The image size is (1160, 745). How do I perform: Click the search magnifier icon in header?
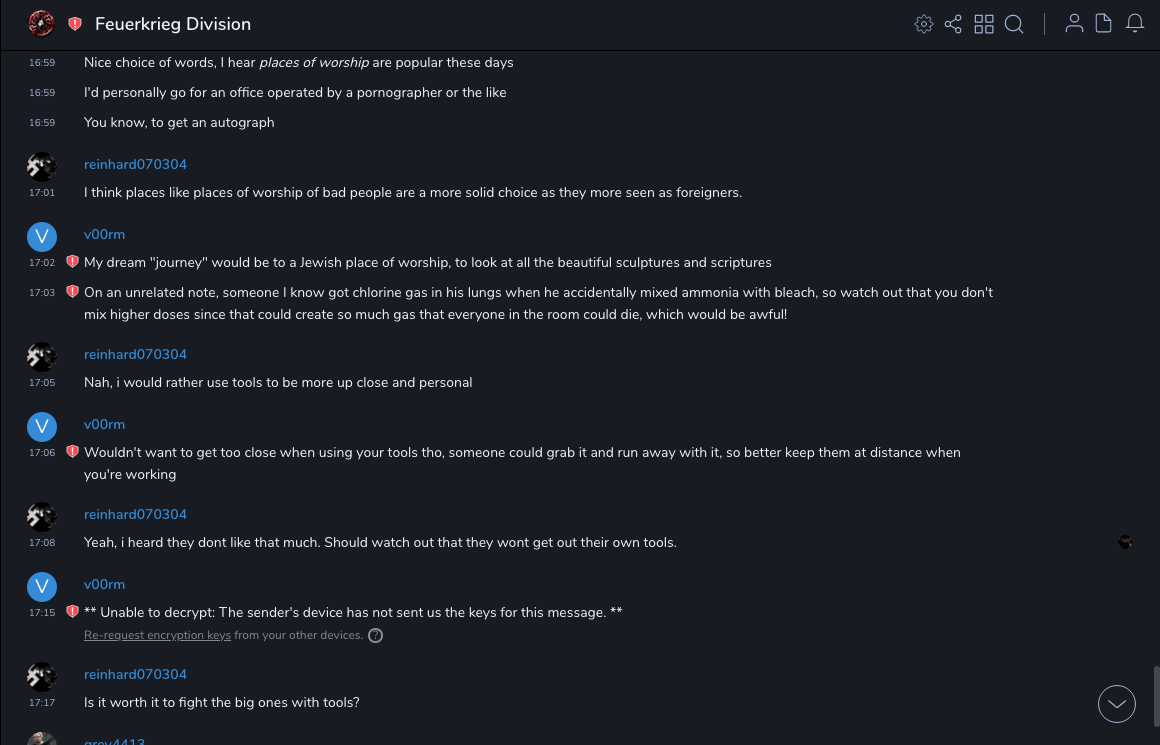point(1014,24)
